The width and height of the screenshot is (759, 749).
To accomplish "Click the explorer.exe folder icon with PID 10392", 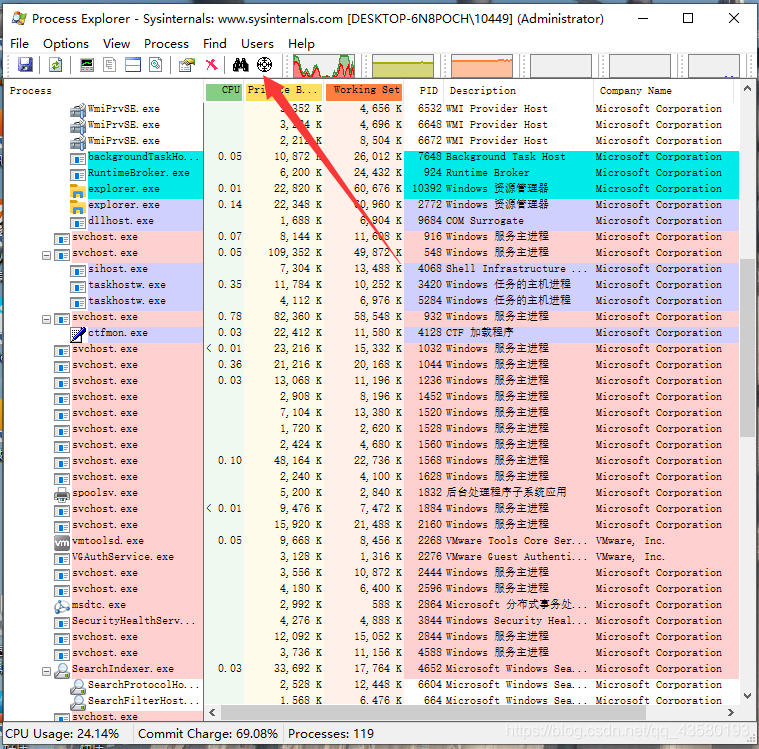I will click(x=77, y=190).
